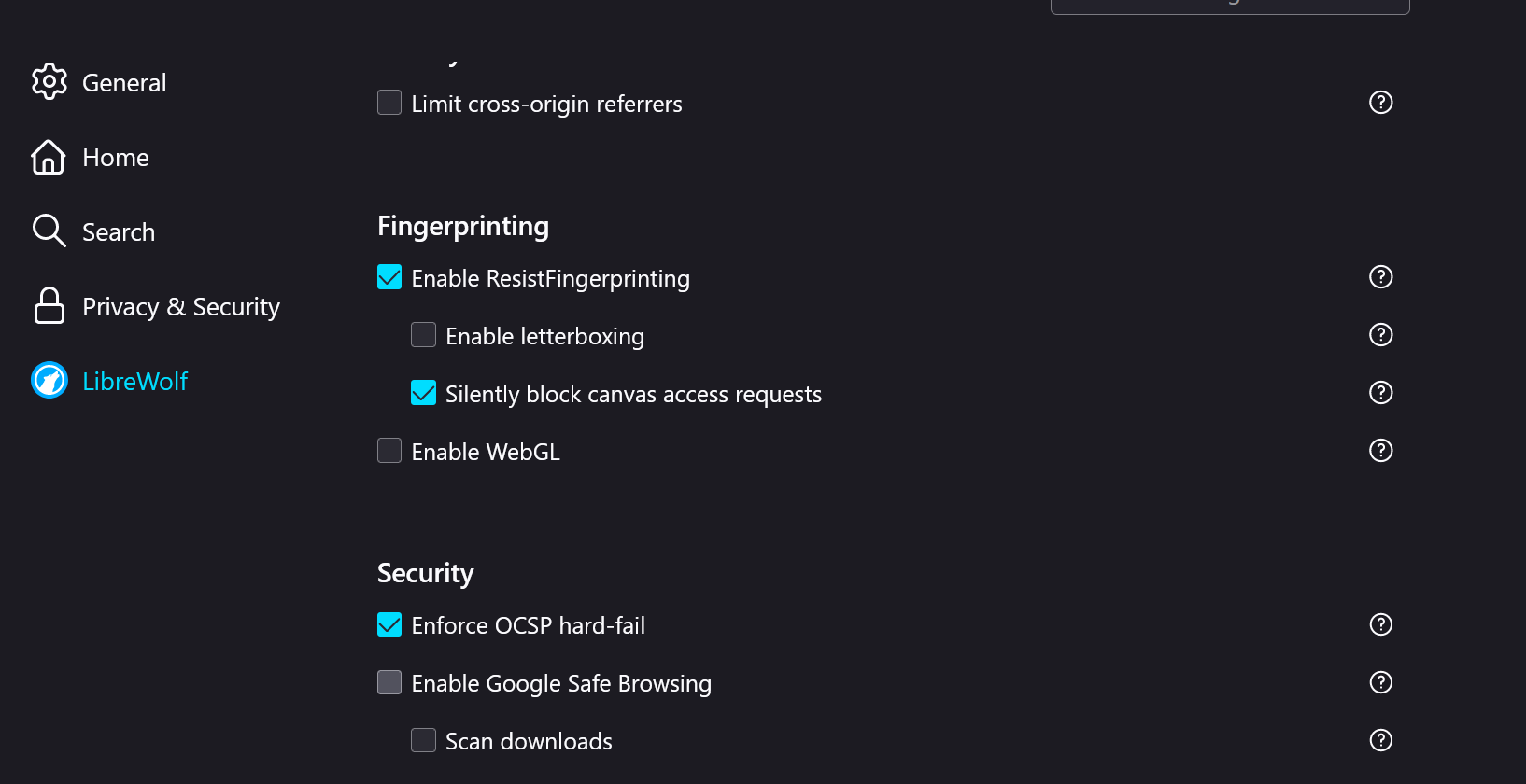Open help icon for Scan downloads
Image resolution: width=1526 pixels, height=784 pixels.
(1380, 740)
